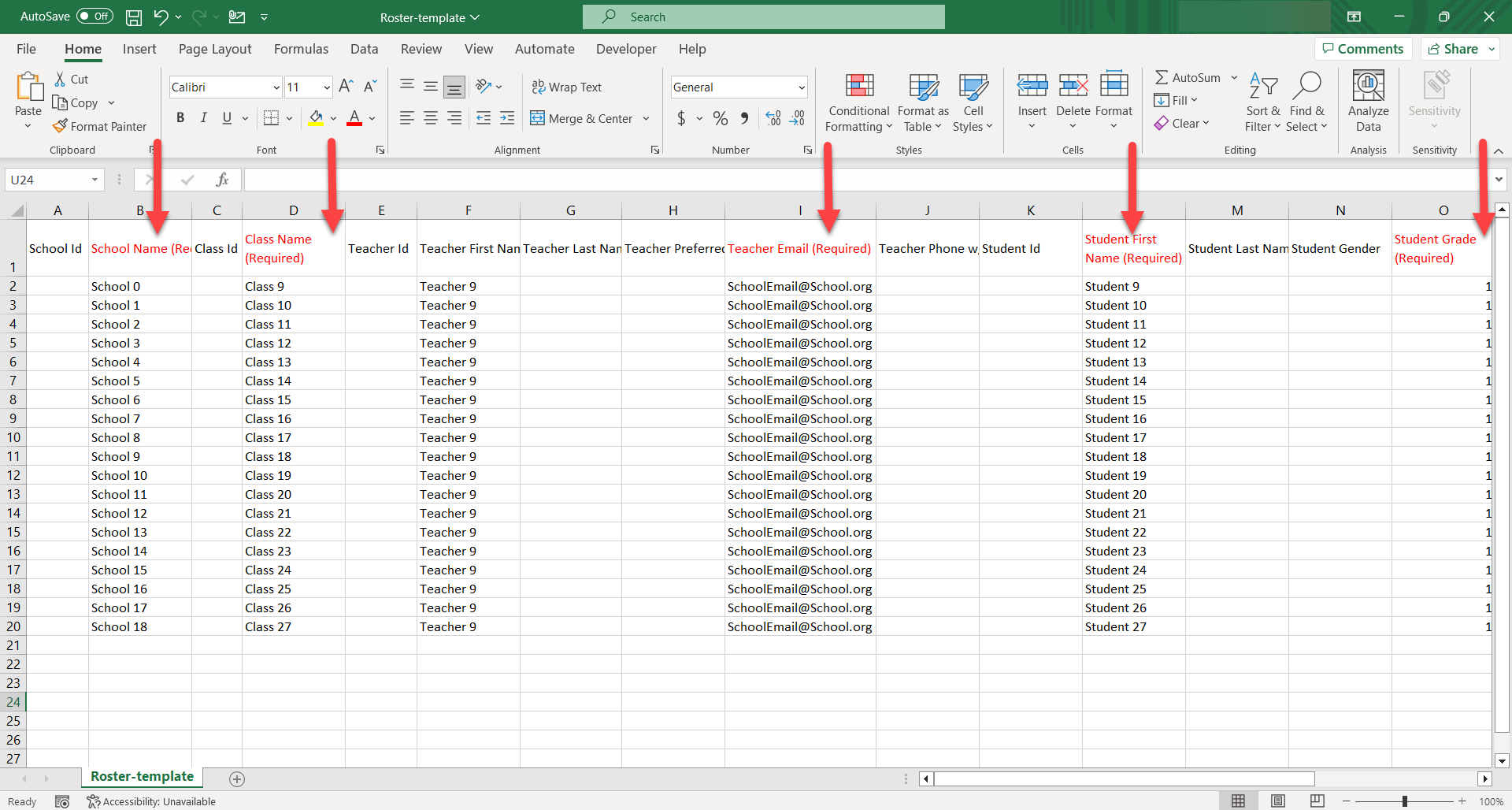Click the Orientation text-angle icon
The height and width of the screenshot is (810, 1512).
tap(484, 87)
